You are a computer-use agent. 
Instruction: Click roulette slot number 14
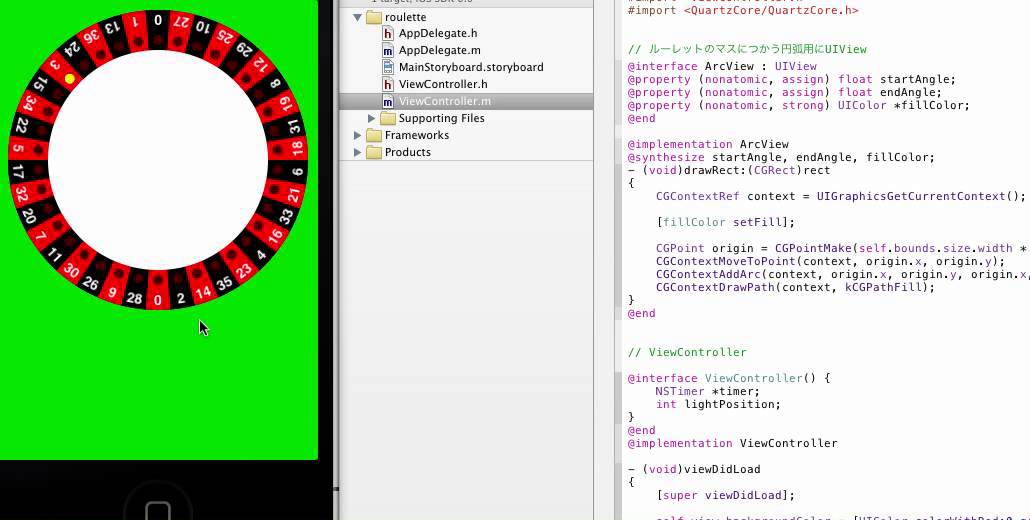pos(203,290)
